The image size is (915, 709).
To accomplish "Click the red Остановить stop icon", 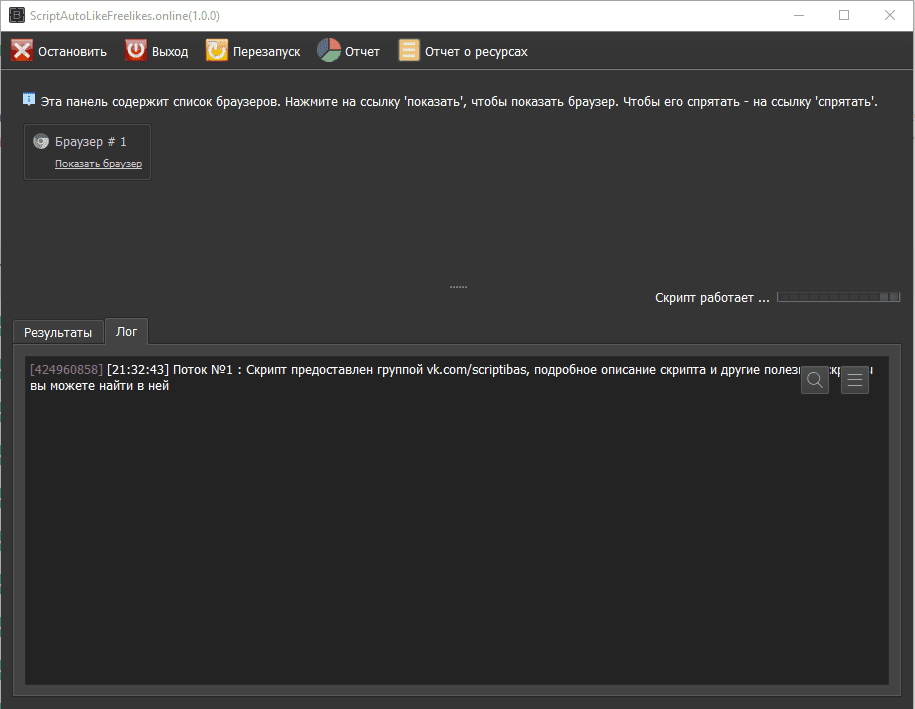I will pos(22,51).
